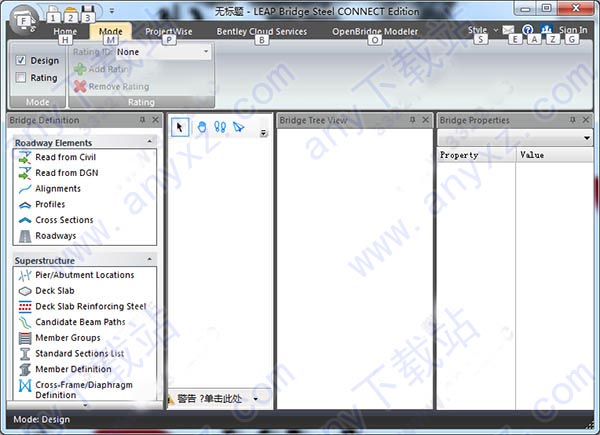Close the Bridge Definition panel
This screenshot has width=600, height=435.
point(156,120)
